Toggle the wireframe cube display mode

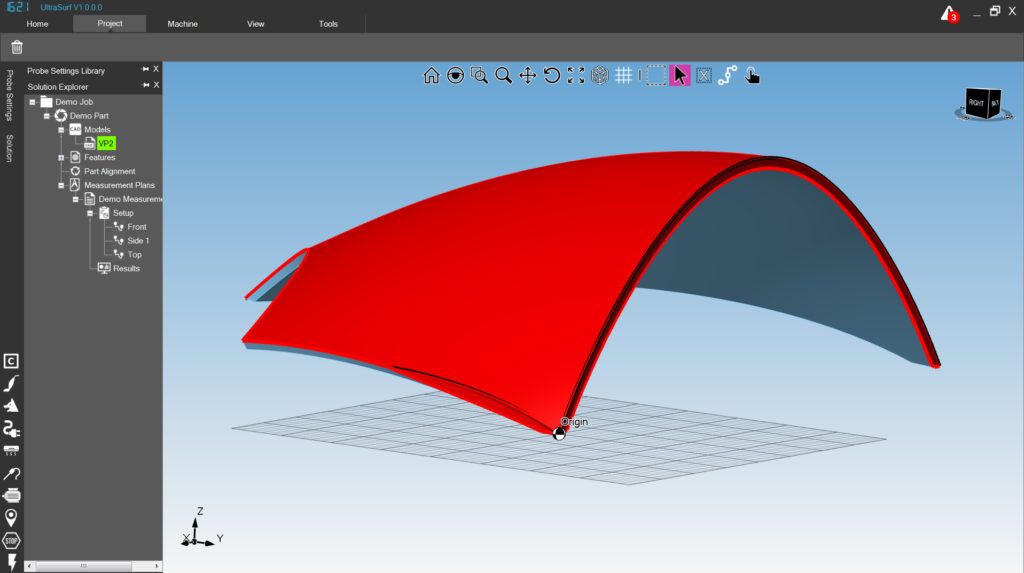600,75
